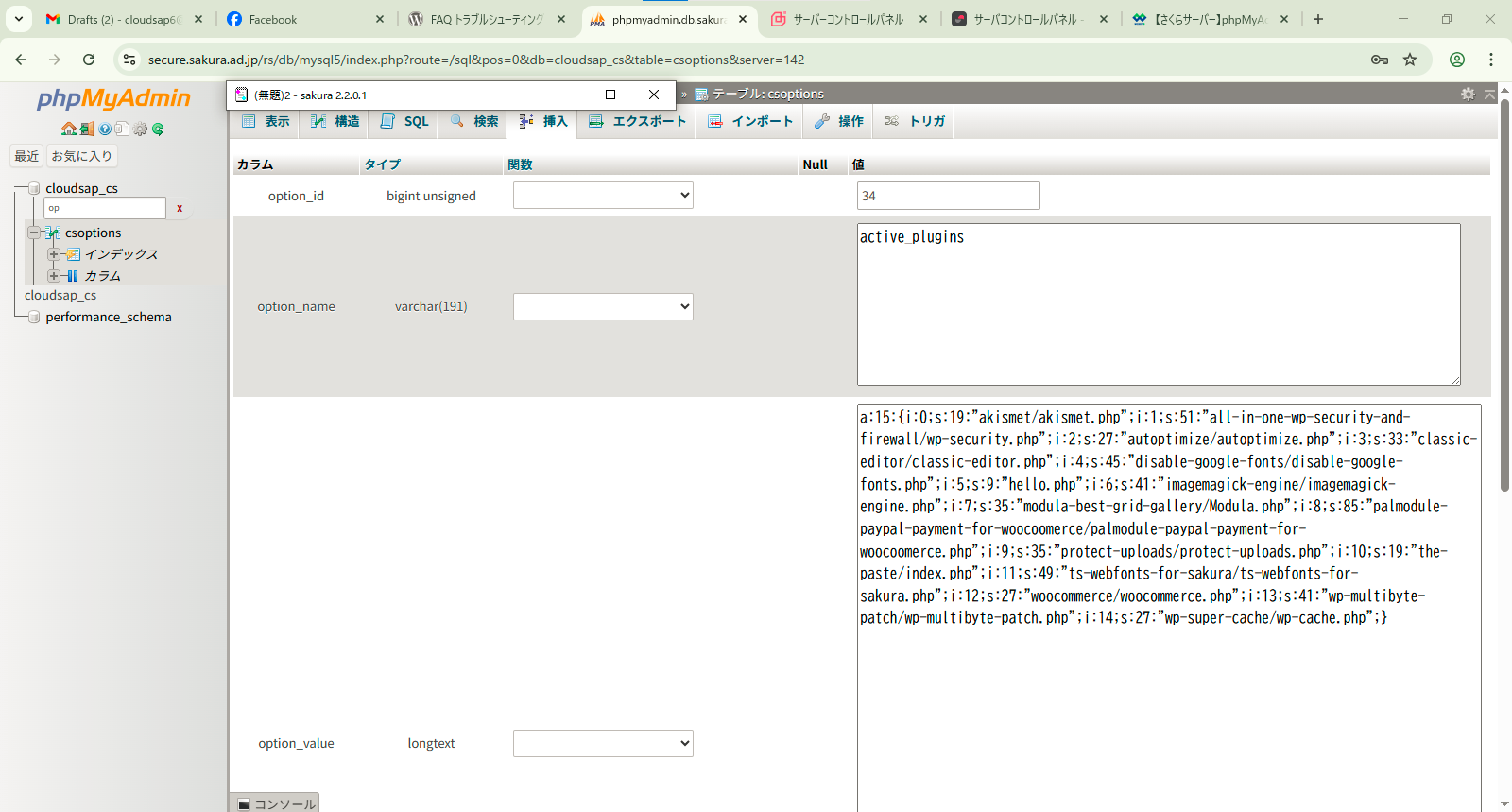Open Chrome profile avatar icon

pos(1457,60)
